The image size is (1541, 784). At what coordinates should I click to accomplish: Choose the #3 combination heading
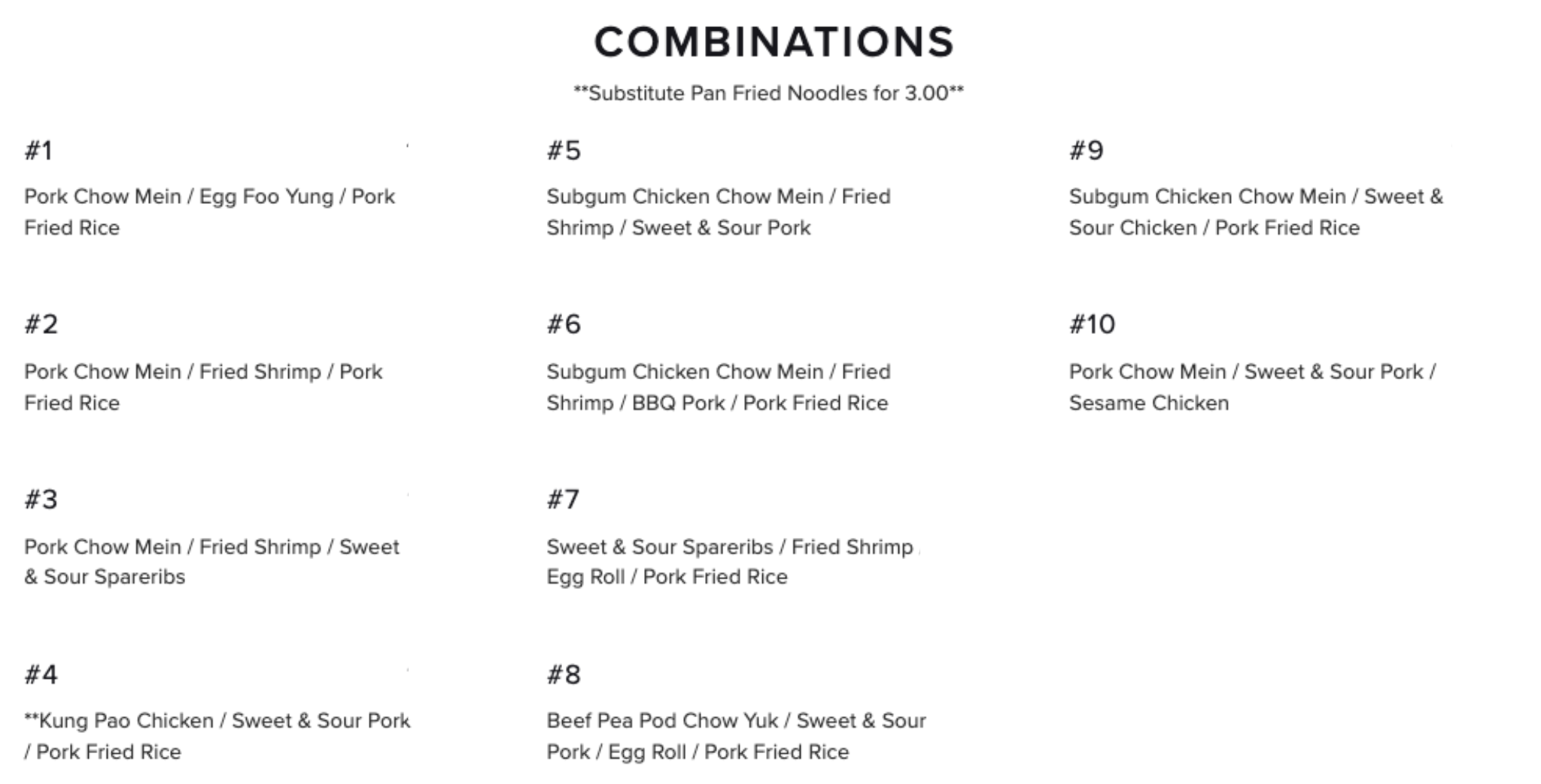point(41,500)
